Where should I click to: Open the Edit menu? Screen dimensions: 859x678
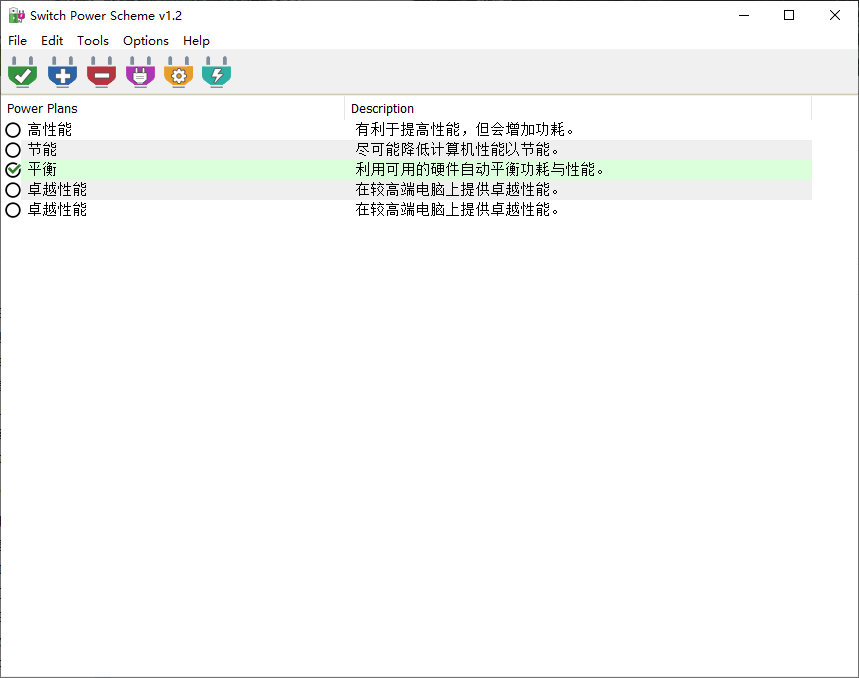pos(52,41)
